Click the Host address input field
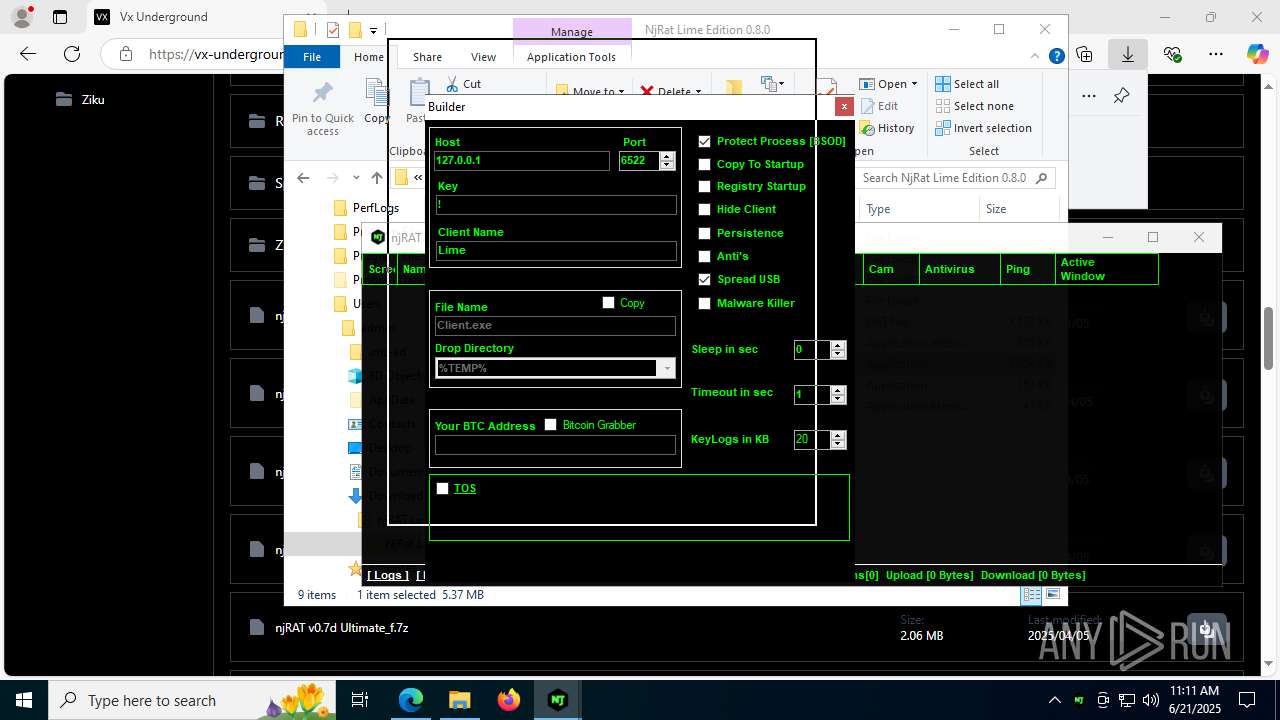Image resolution: width=1280 pixels, height=720 pixels. [521, 160]
